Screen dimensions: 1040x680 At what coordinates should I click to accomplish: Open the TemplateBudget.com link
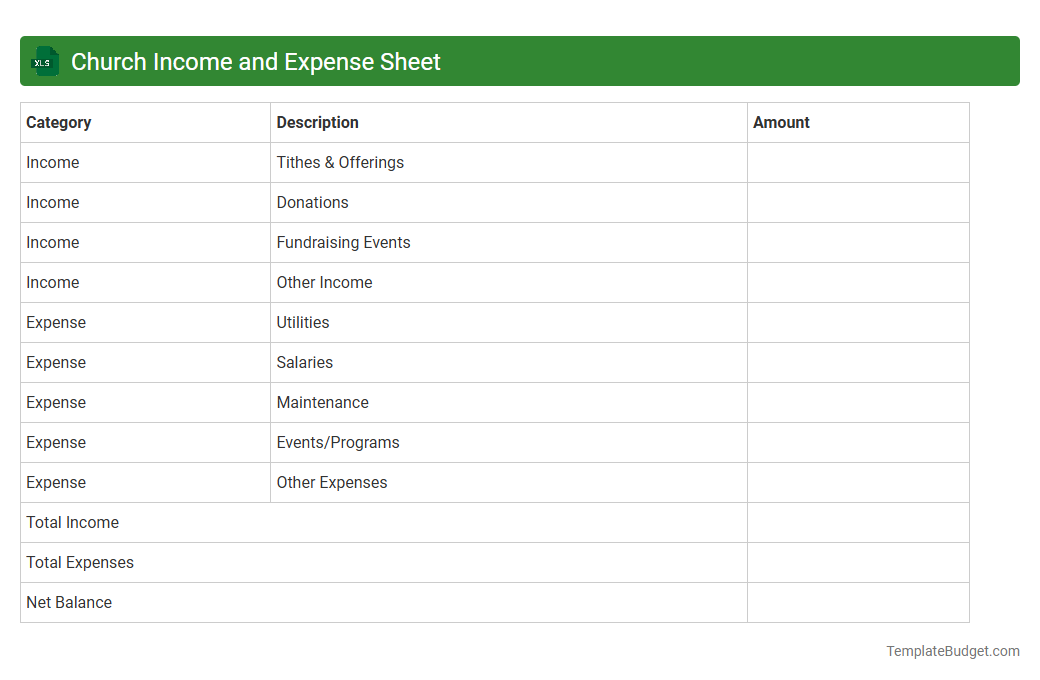(x=952, y=651)
